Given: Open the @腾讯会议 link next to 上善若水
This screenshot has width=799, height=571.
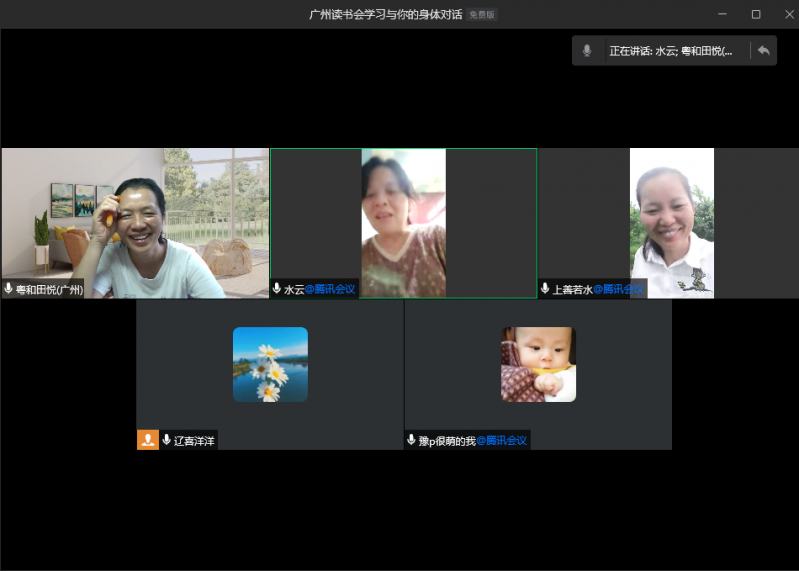Looking at the screenshot, I should (618, 289).
